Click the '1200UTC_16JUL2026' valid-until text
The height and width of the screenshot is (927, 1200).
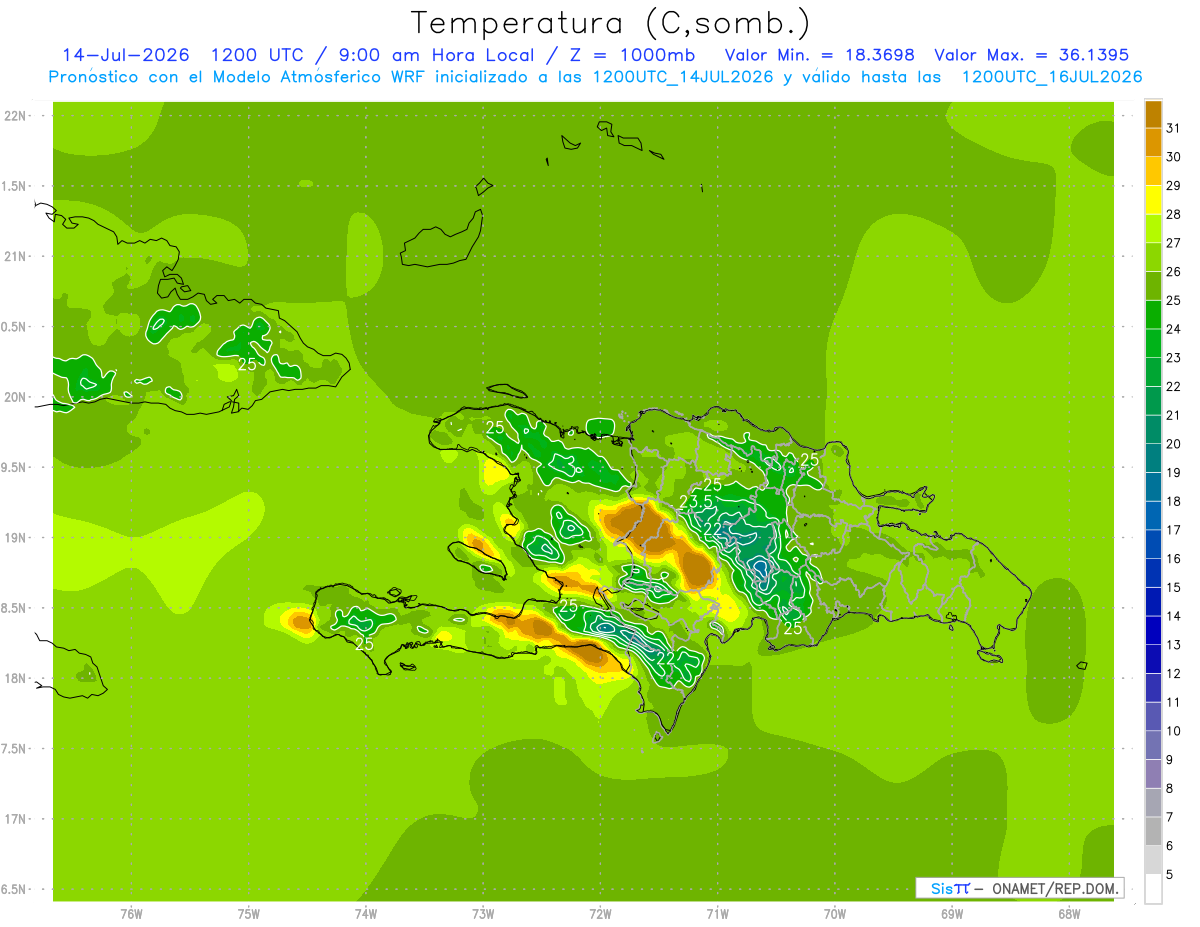1052,77
